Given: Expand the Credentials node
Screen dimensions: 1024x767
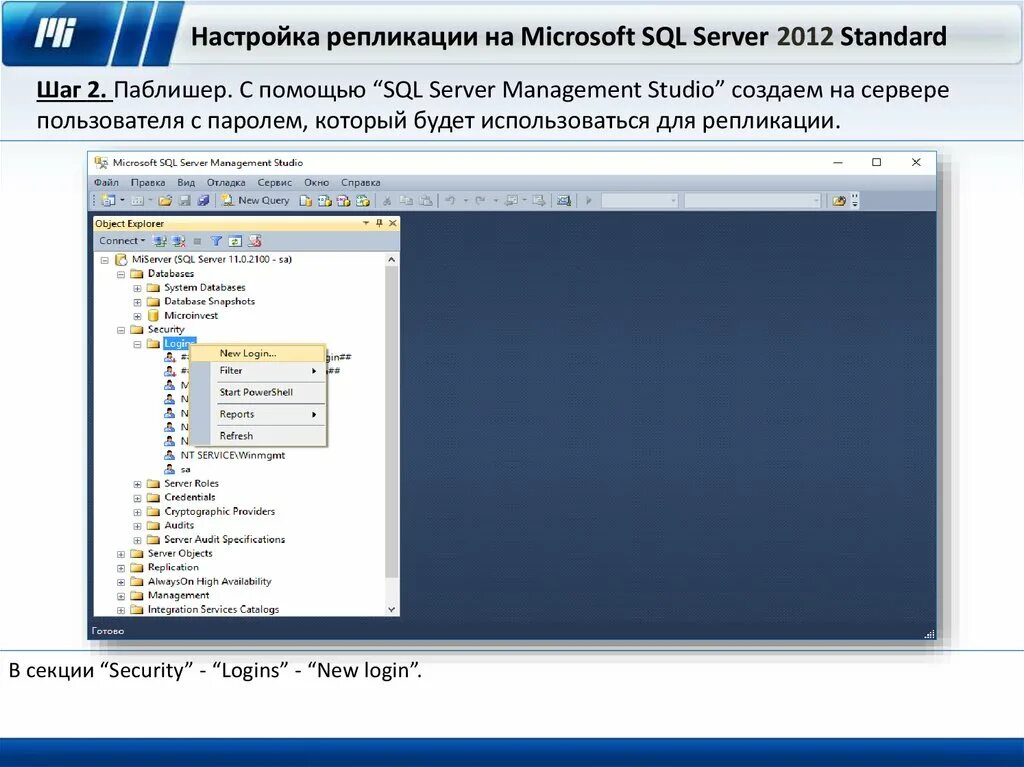Looking at the screenshot, I should click(x=137, y=498).
